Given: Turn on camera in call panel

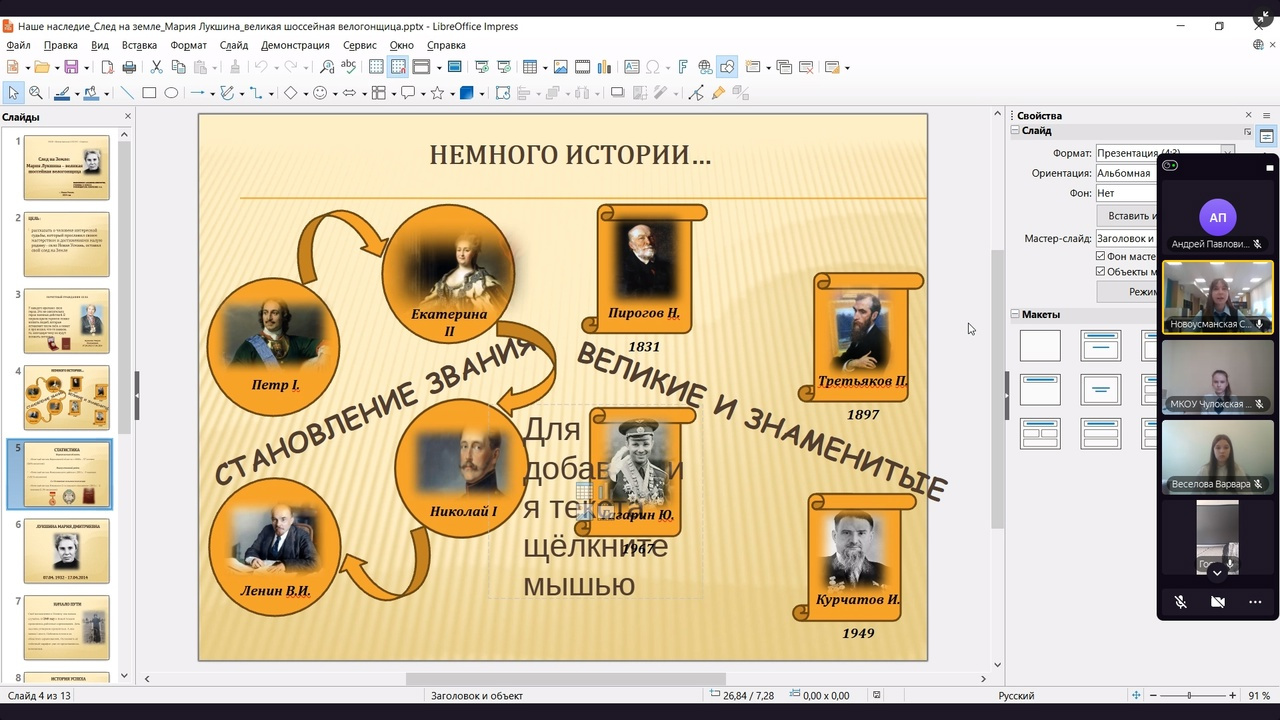Looking at the screenshot, I should pos(1217,602).
